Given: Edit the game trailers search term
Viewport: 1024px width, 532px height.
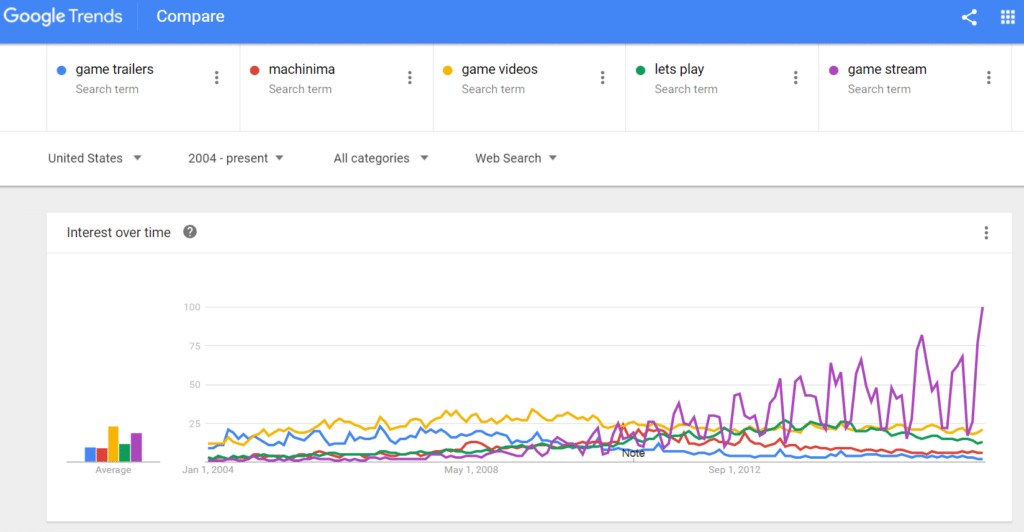Looking at the screenshot, I should pyautogui.click(x=114, y=69).
